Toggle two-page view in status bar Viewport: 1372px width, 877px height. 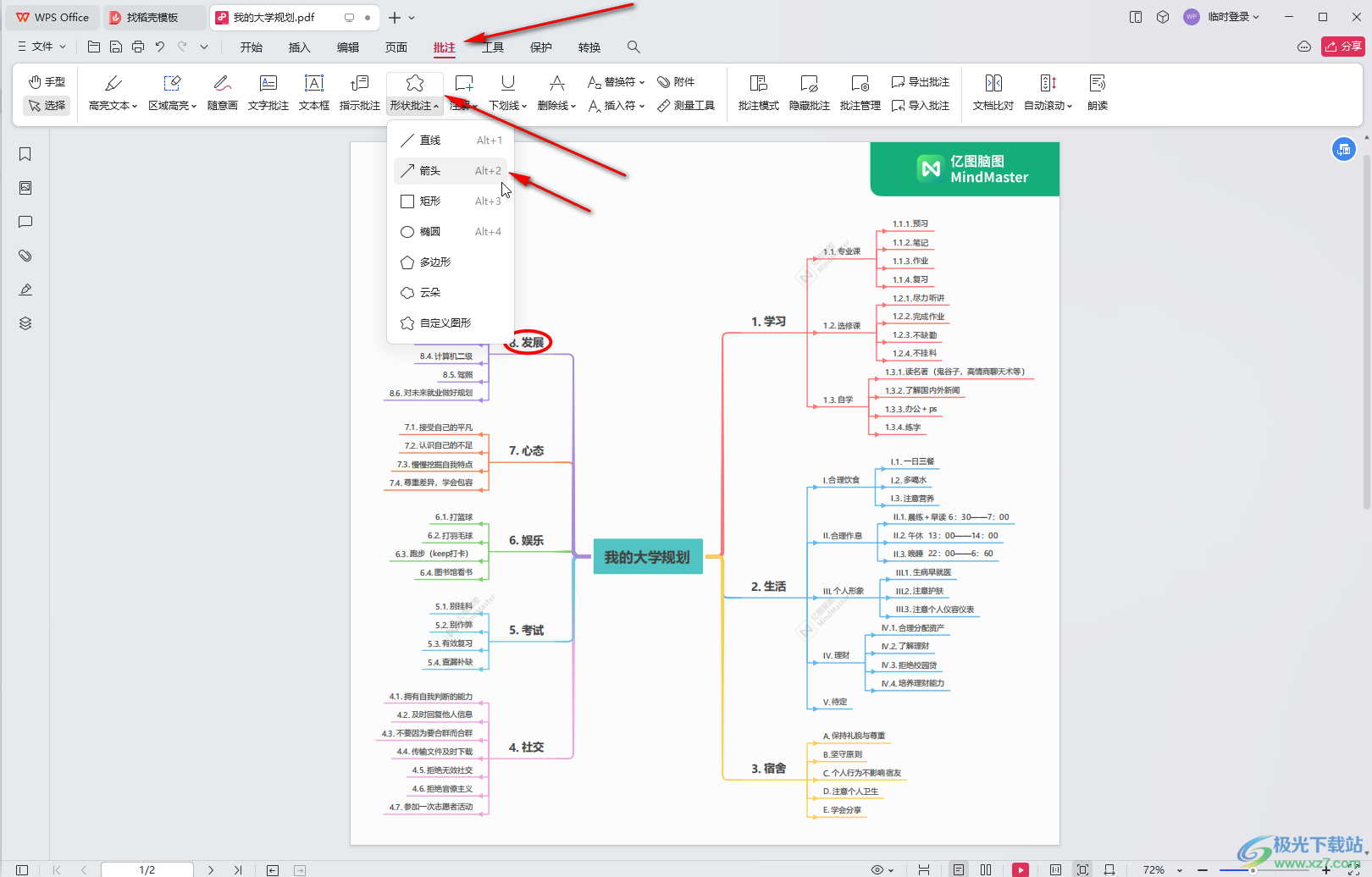point(986,869)
